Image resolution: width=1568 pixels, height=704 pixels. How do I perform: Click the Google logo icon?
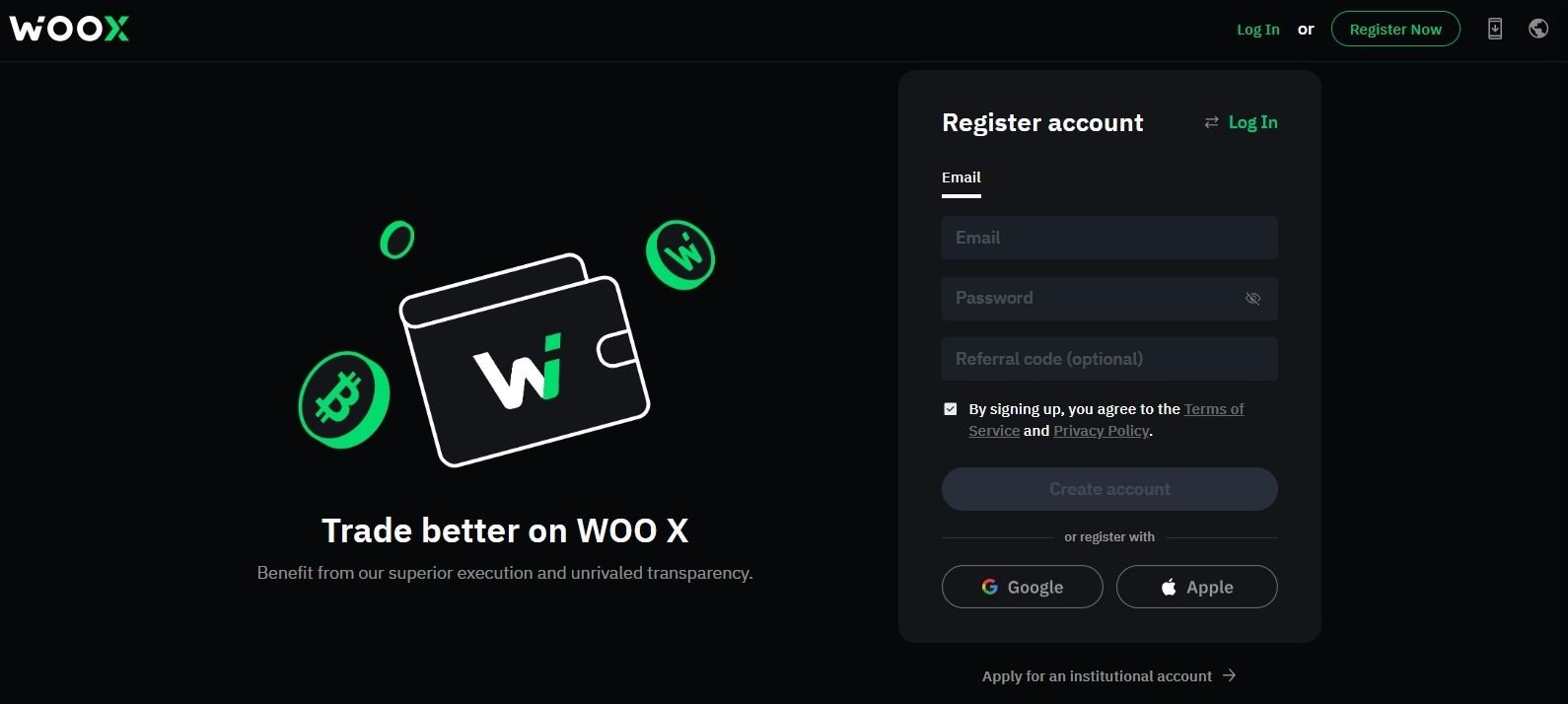pyautogui.click(x=989, y=587)
